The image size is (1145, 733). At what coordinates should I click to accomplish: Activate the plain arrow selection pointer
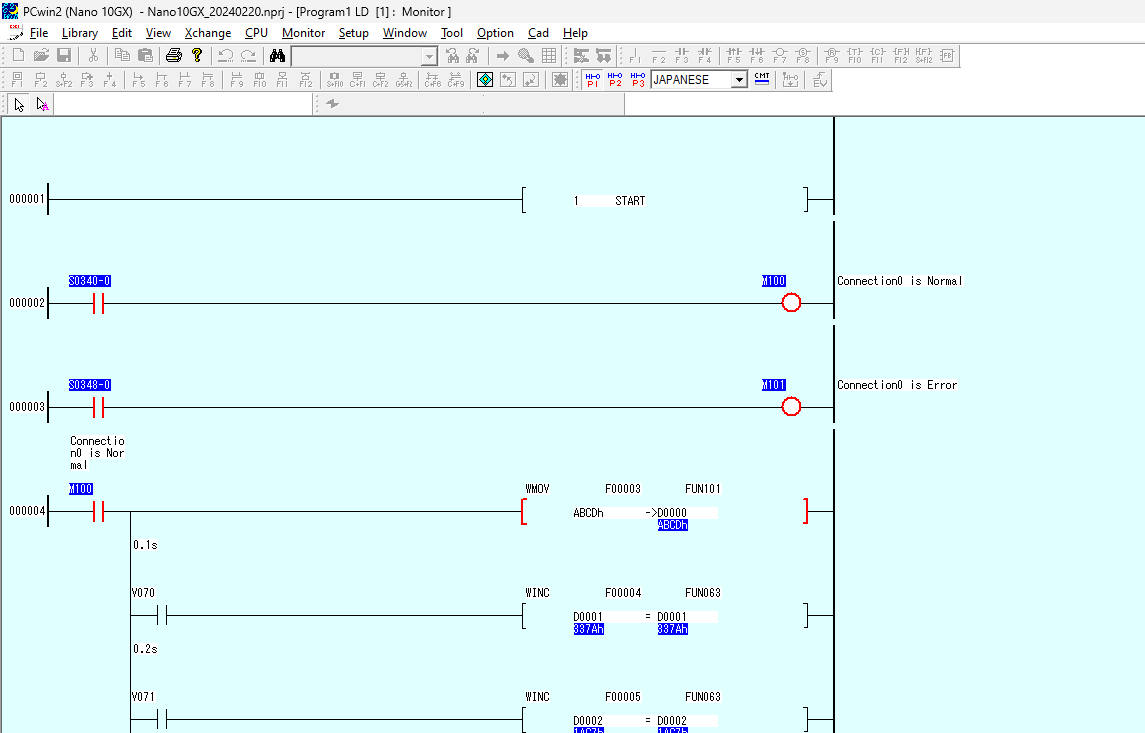(x=19, y=104)
